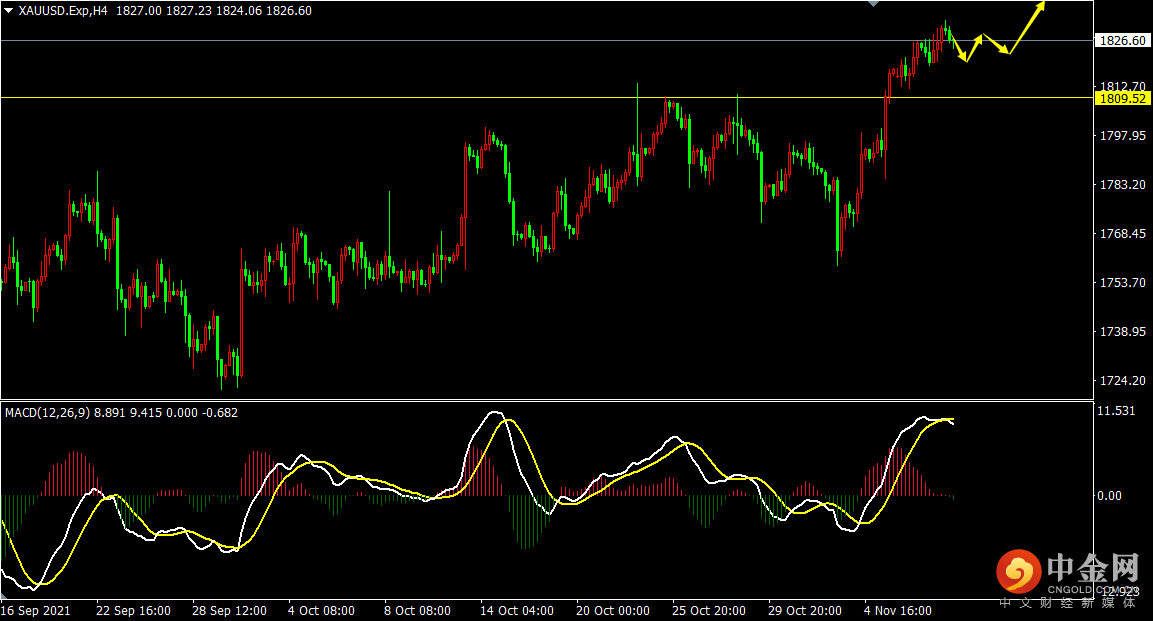Click the 4 Nov 16:00 time label
This screenshot has height=621, width=1153.
click(897, 610)
